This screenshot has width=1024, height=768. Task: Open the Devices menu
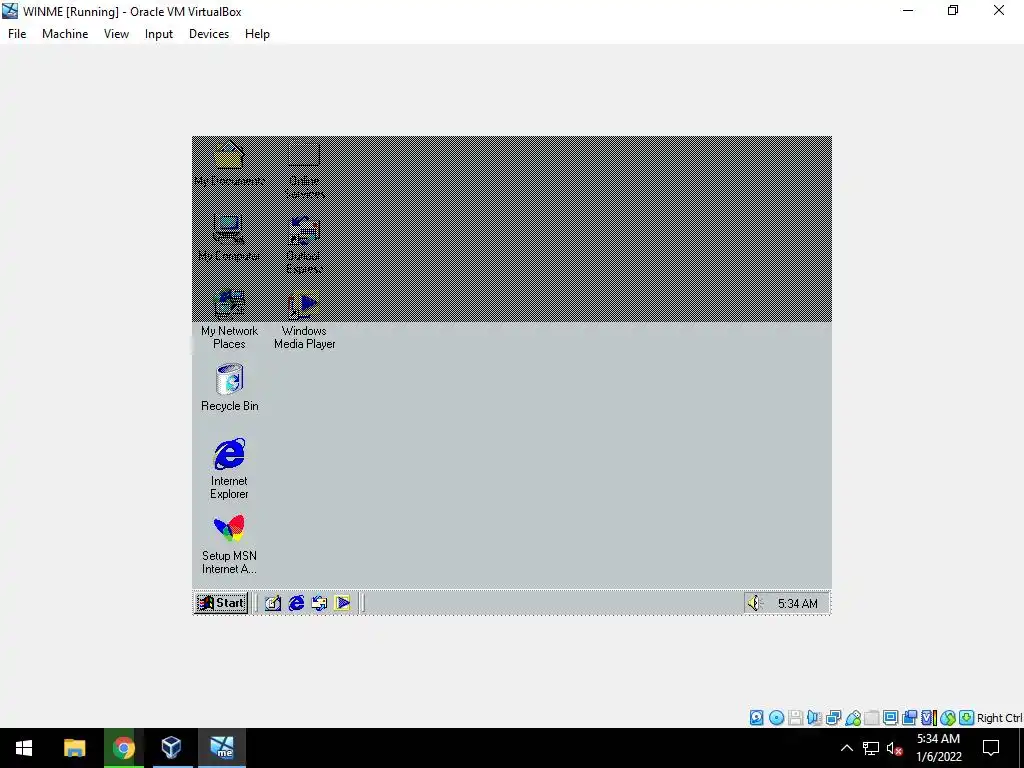(209, 34)
